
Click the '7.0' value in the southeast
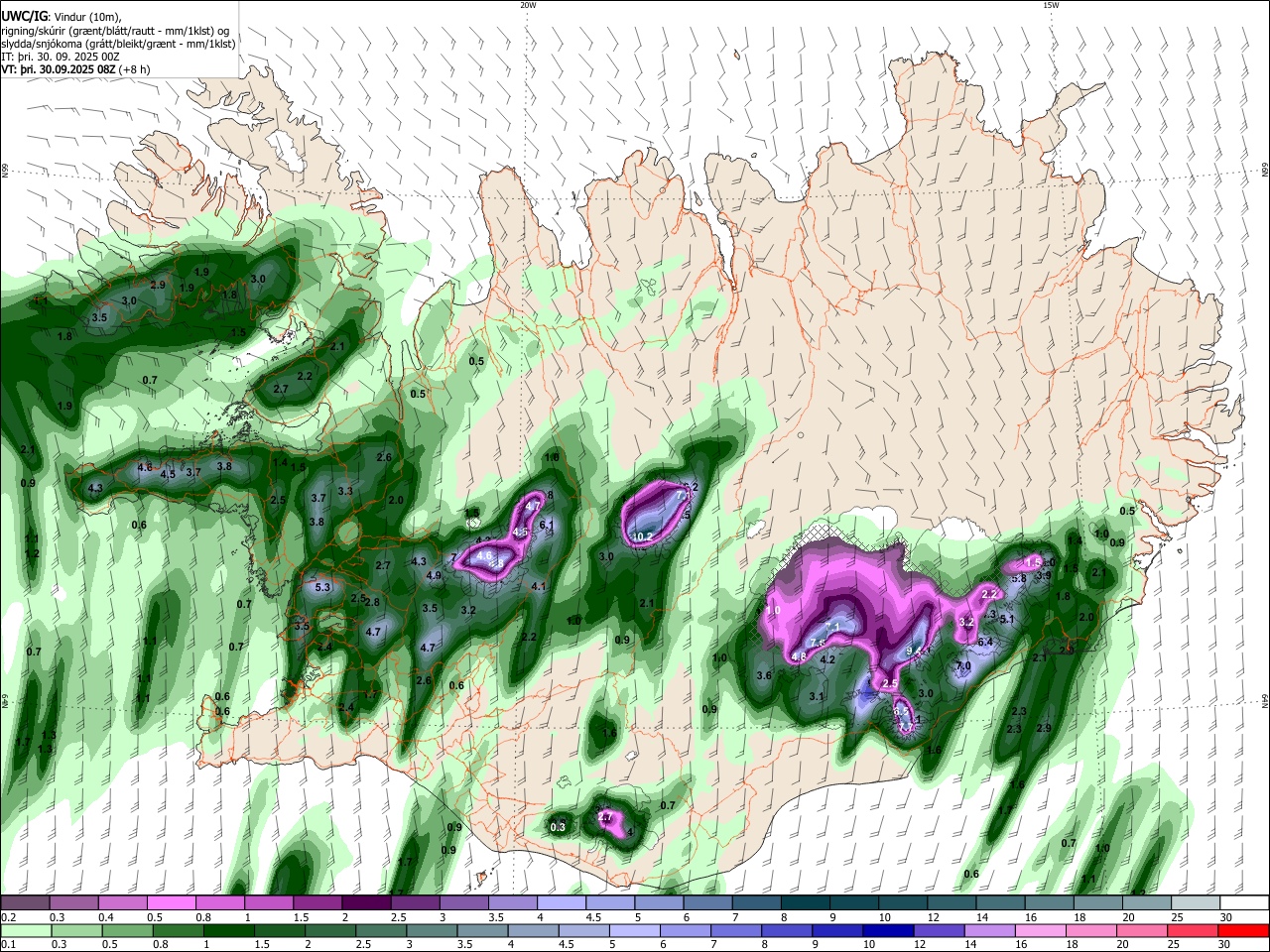[962, 665]
